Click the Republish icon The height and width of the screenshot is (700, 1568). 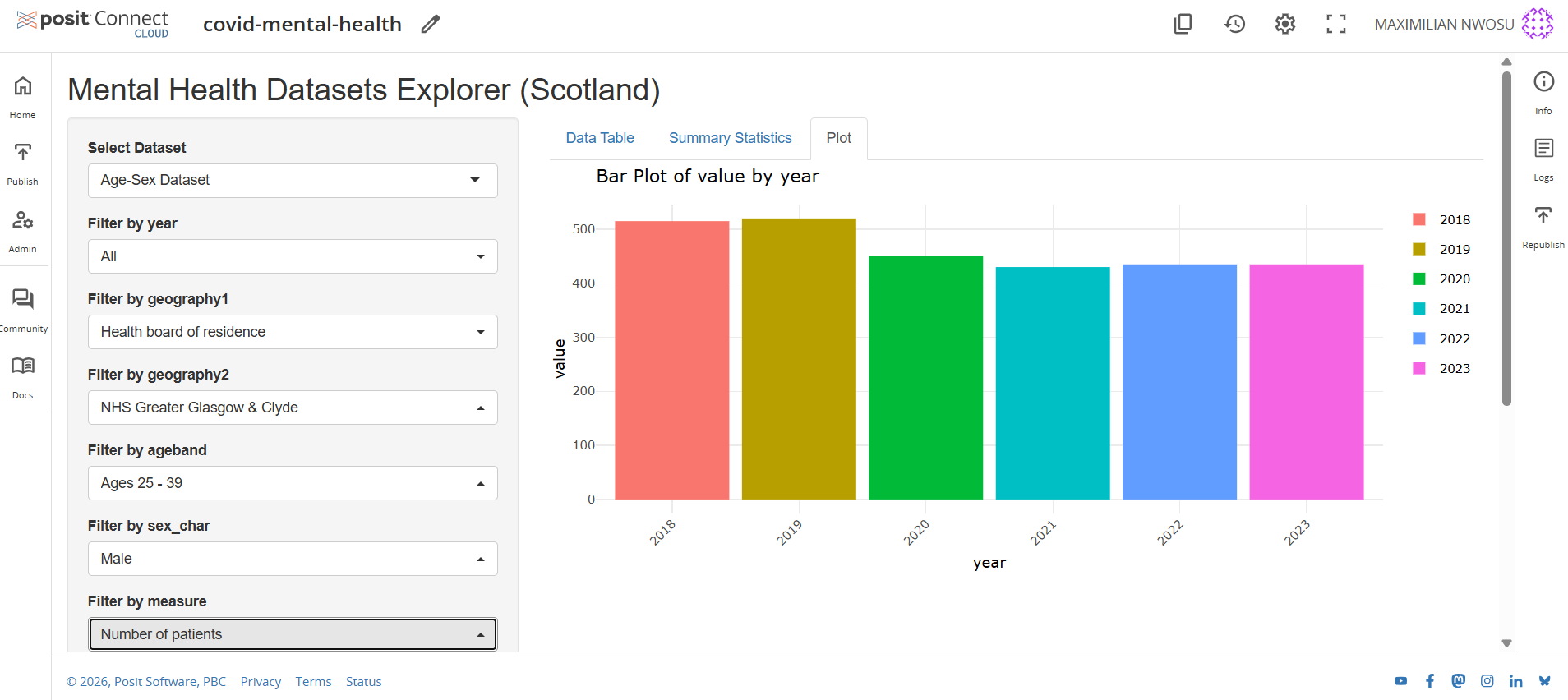tap(1543, 216)
